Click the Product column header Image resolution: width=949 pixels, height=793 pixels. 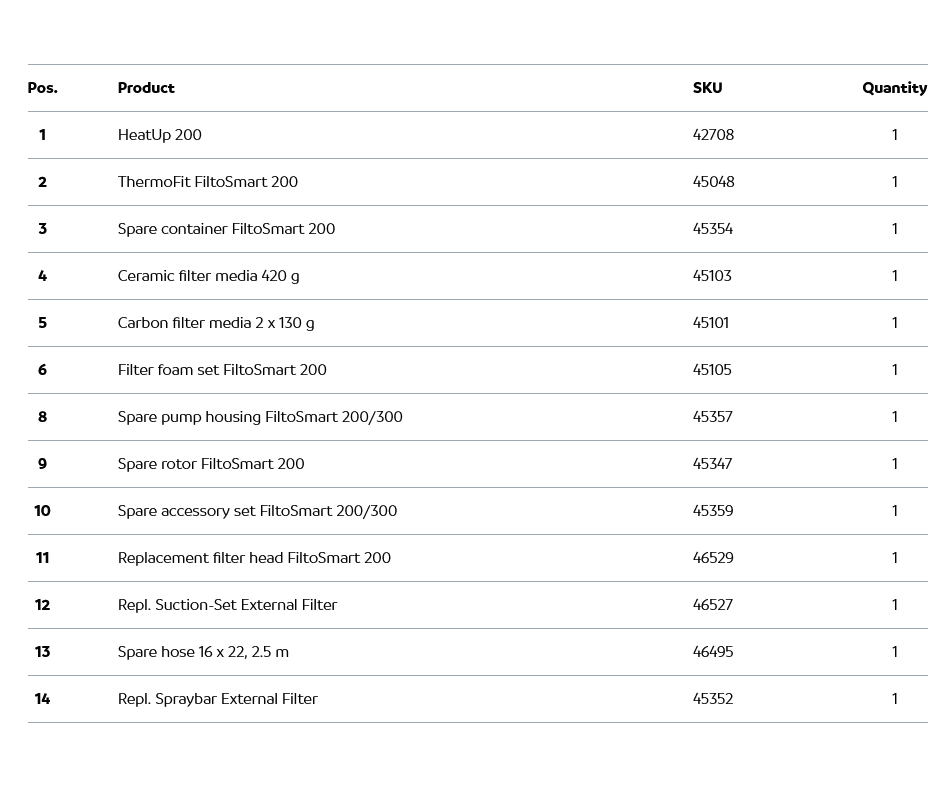tap(146, 88)
